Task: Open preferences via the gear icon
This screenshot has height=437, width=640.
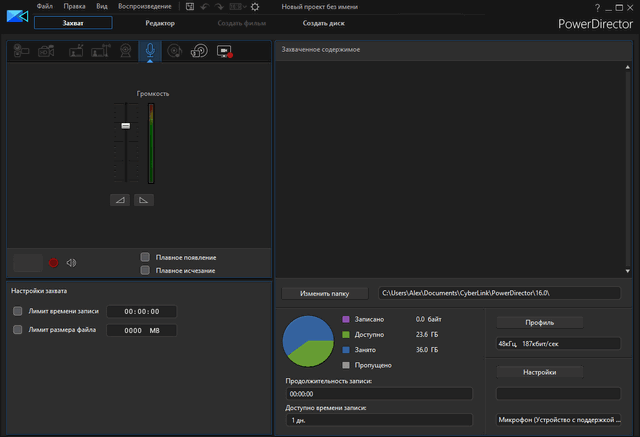Action: click(254, 7)
